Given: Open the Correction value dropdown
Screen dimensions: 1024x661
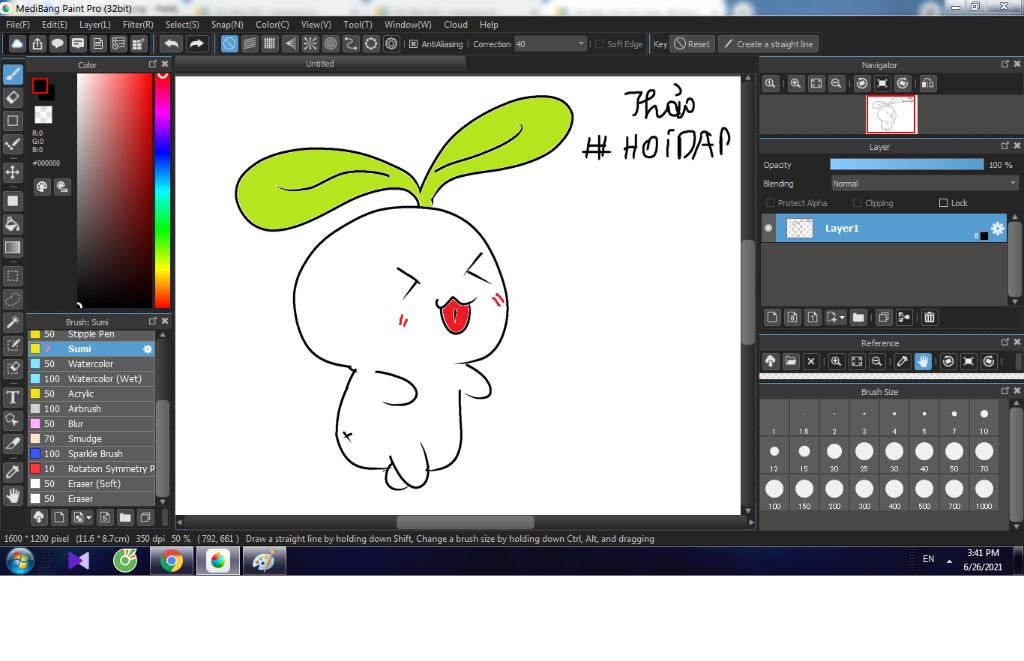Looking at the screenshot, I should (550, 44).
